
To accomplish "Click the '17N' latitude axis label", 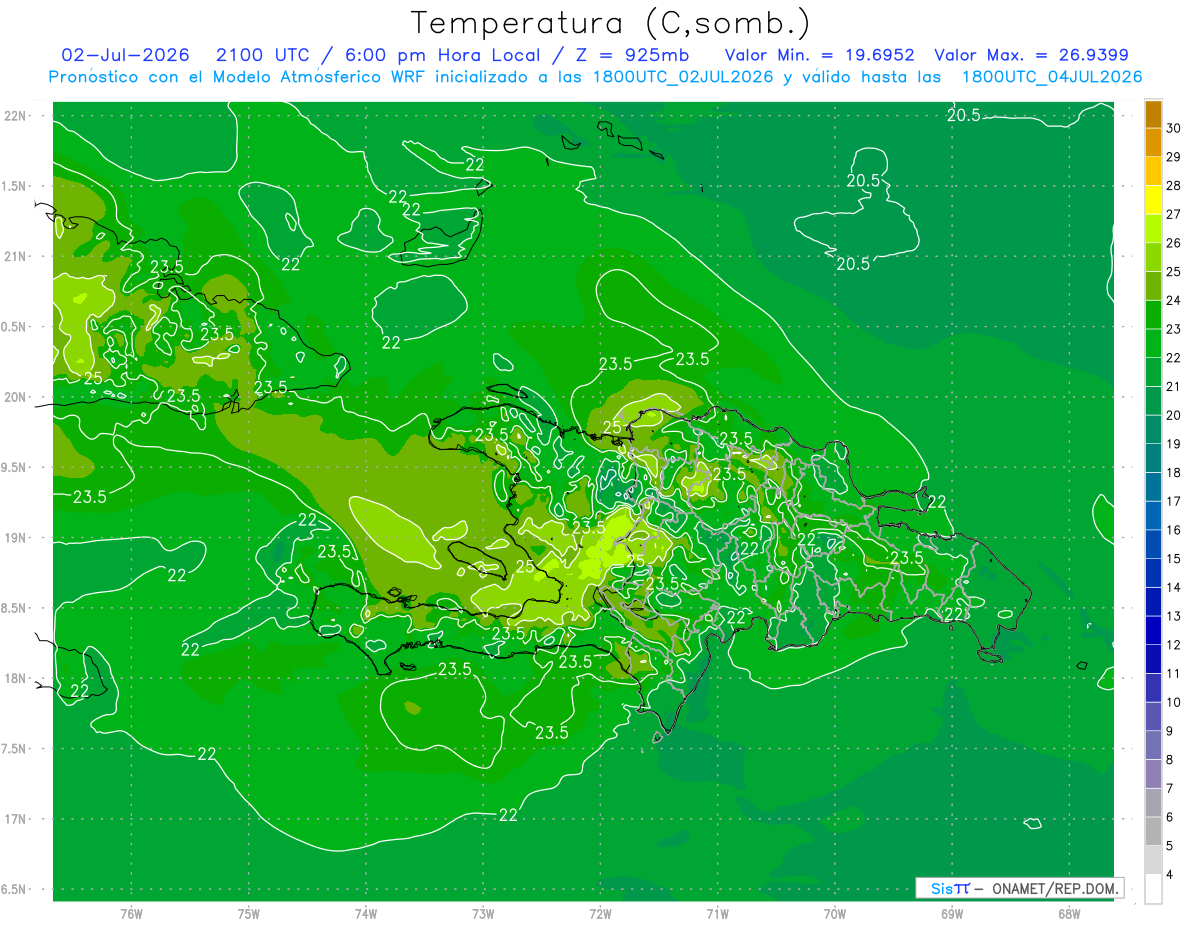I will [16, 819].
